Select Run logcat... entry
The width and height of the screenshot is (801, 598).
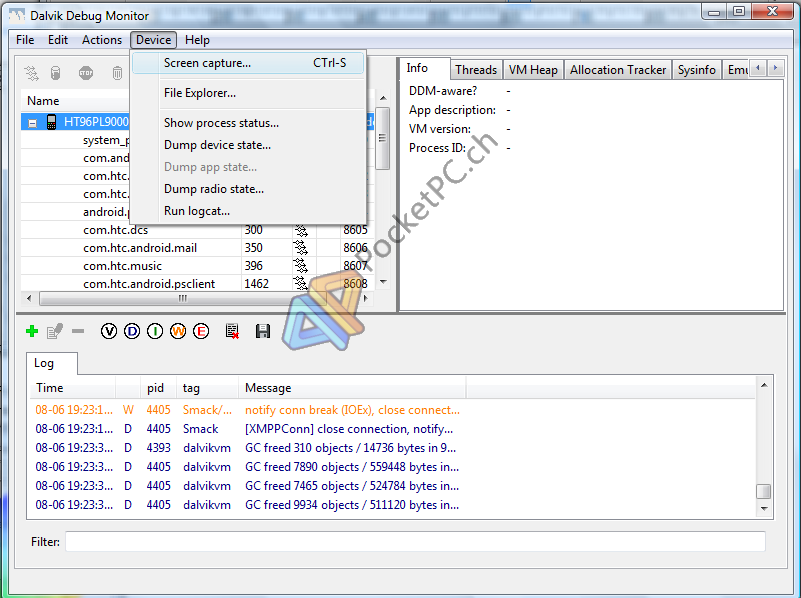tap(248, 211)
